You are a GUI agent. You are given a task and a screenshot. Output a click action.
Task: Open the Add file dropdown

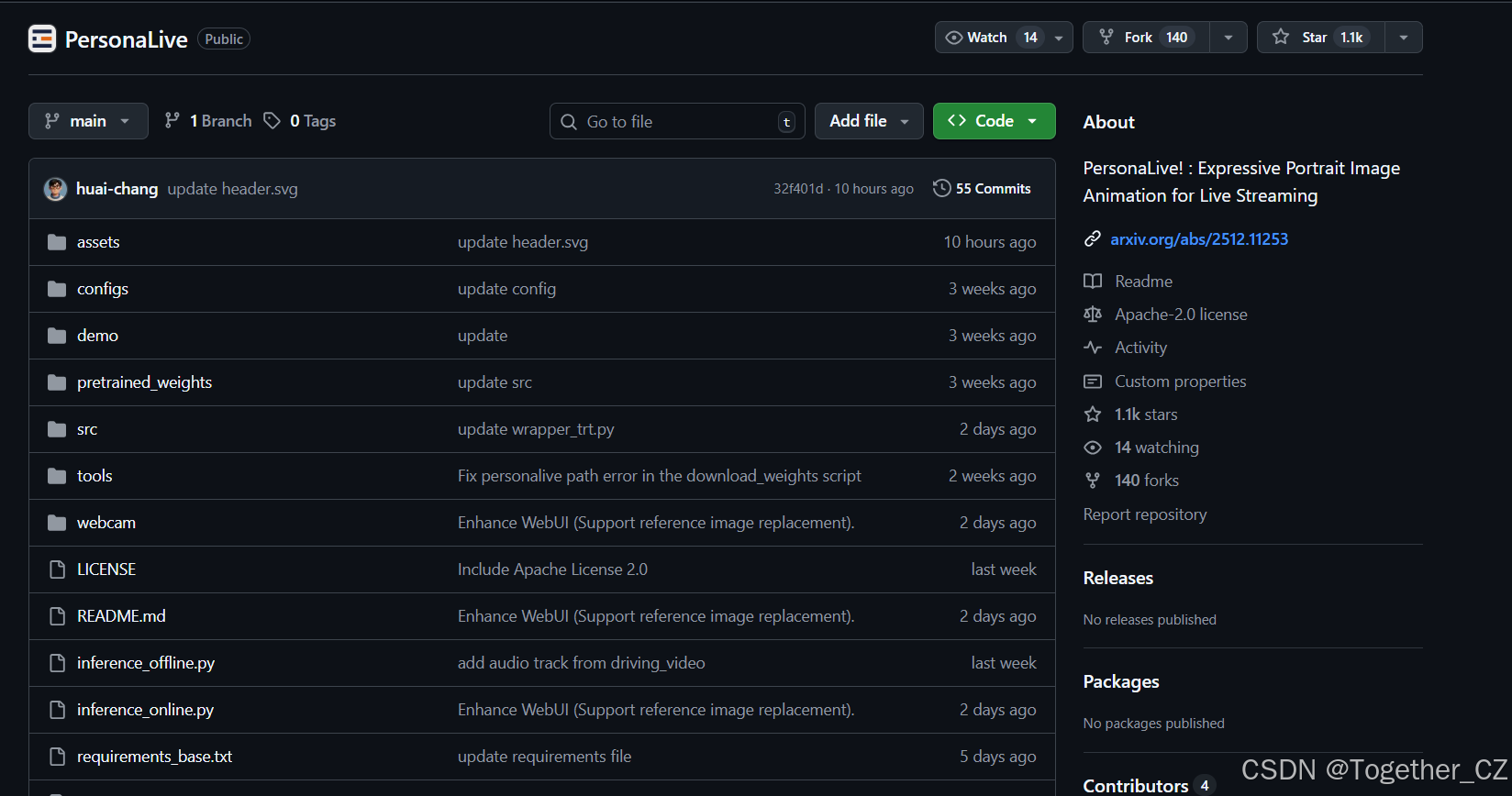(869, 121)
